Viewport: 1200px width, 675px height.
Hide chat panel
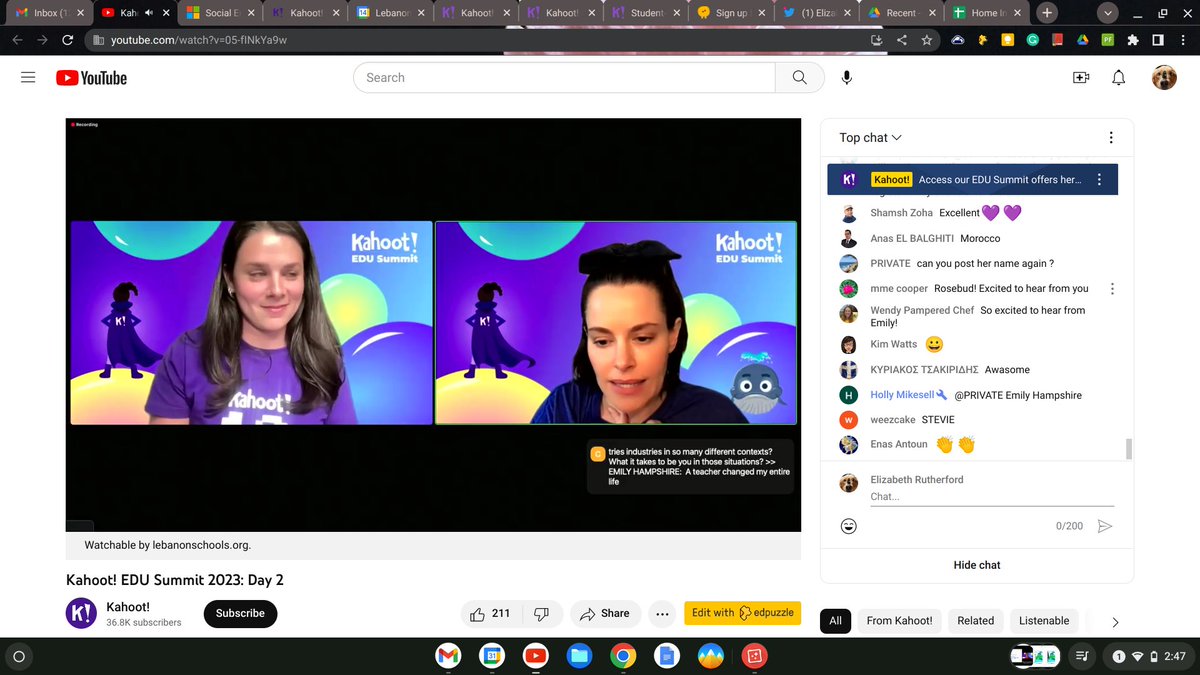point(977,565)
